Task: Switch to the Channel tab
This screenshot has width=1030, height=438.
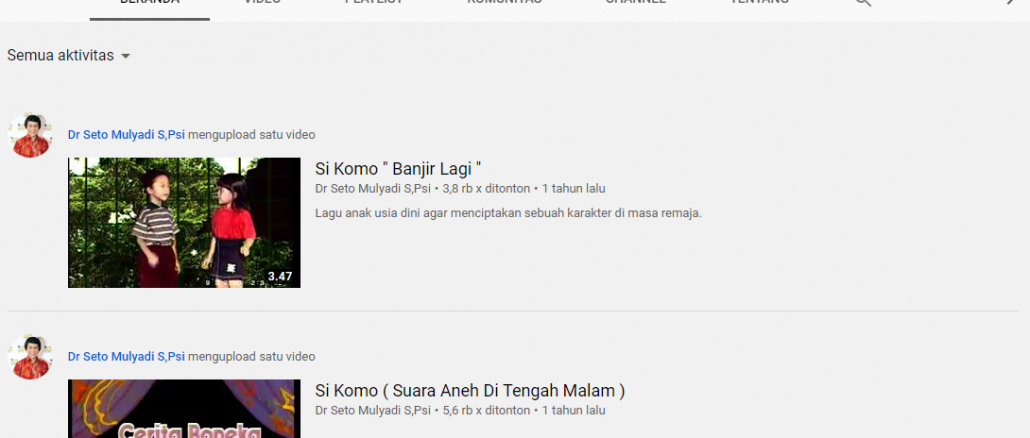Action: click(635, 4)
